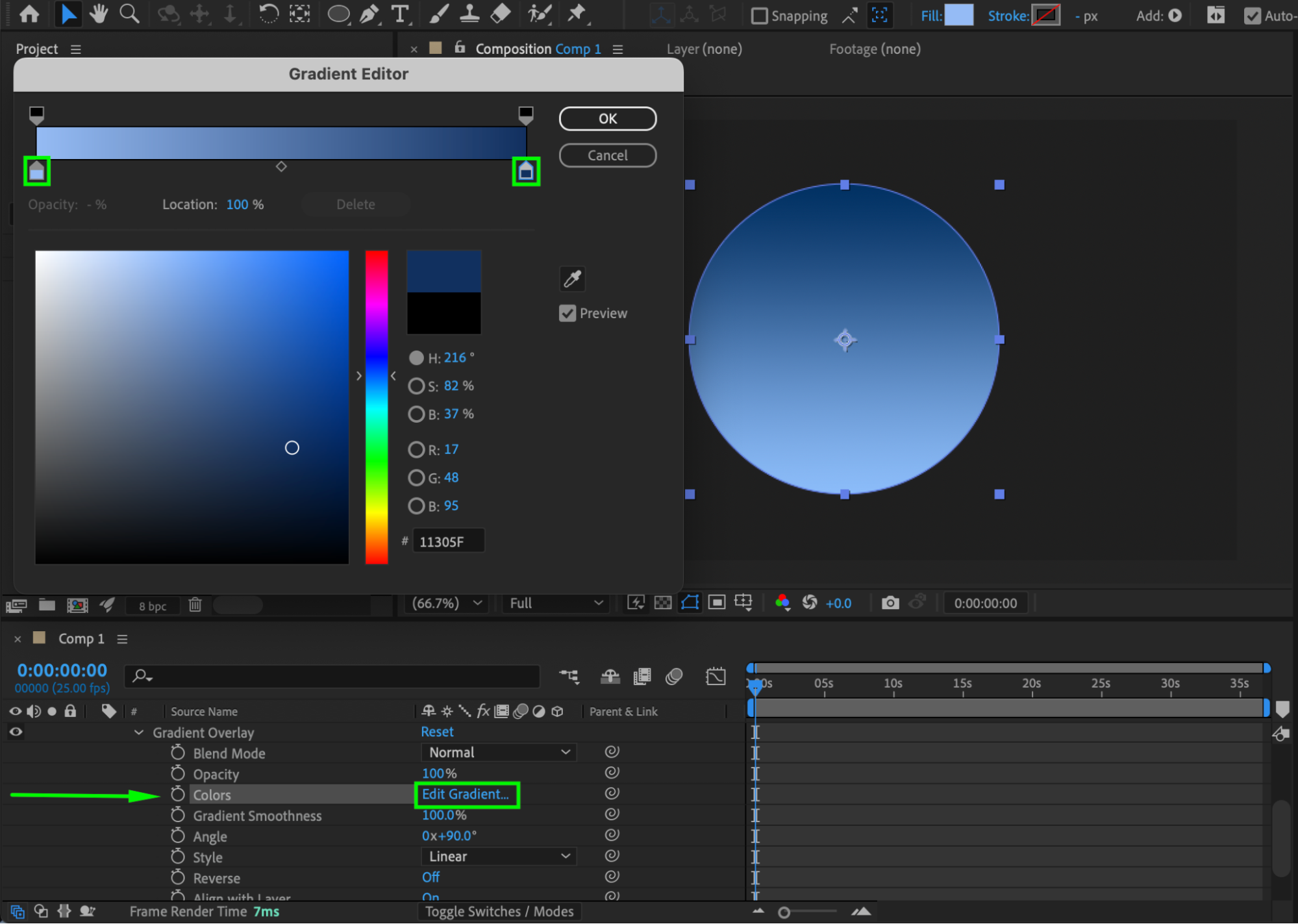Select the brightness radio button showing 37 %
Image resolution: width=1298 pixels, height=924 pixels.
[416, 414]
